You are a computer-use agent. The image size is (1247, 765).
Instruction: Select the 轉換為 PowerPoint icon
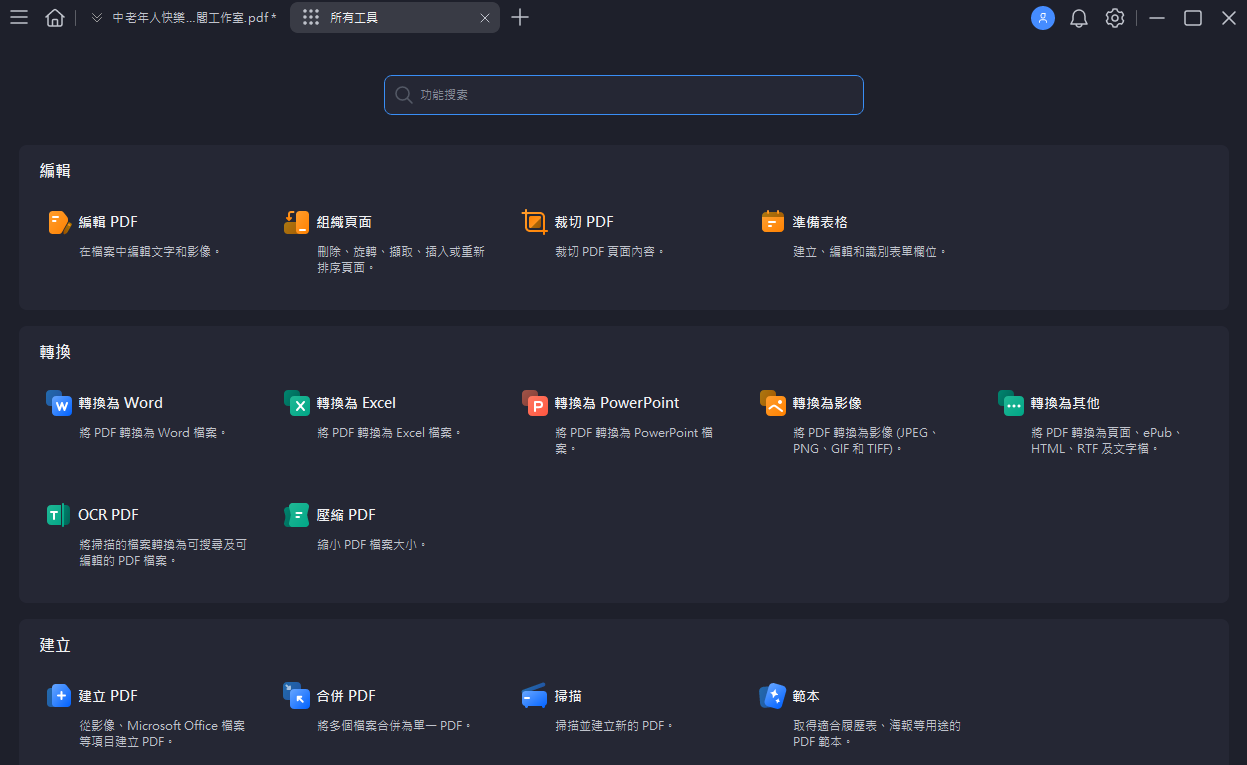tap(535, 403)
